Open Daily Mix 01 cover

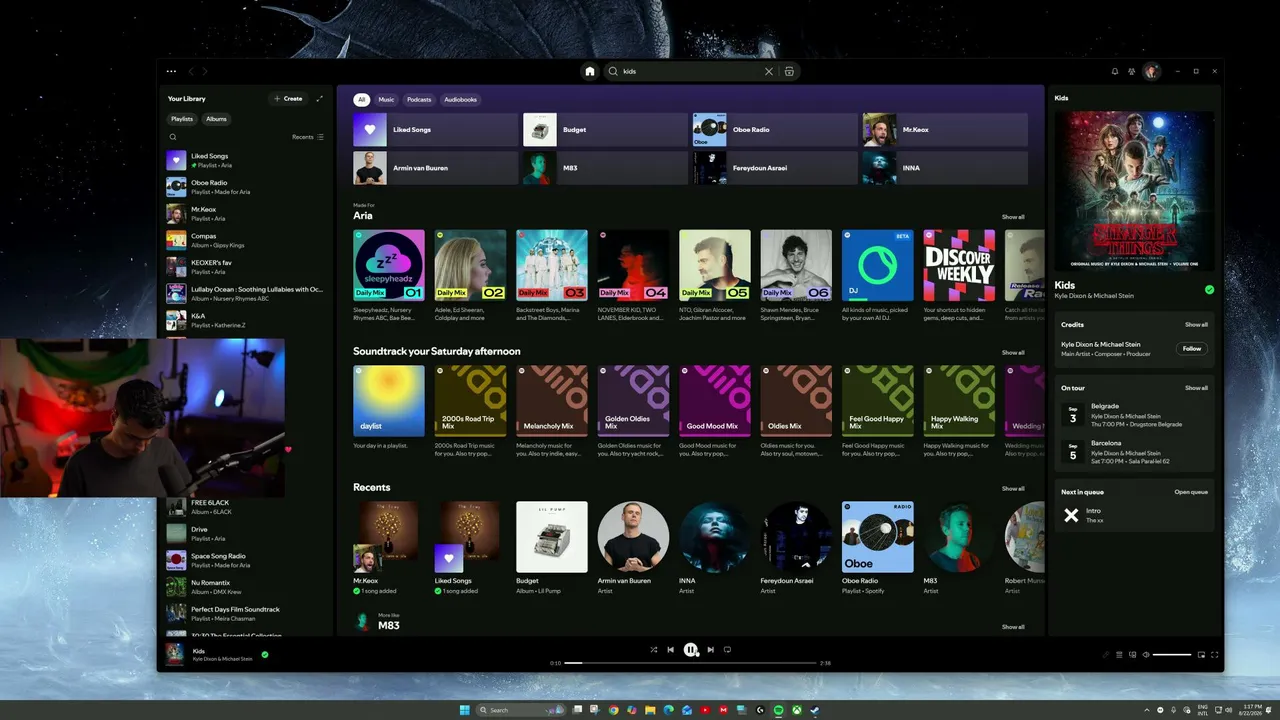(x=389, y=265)
